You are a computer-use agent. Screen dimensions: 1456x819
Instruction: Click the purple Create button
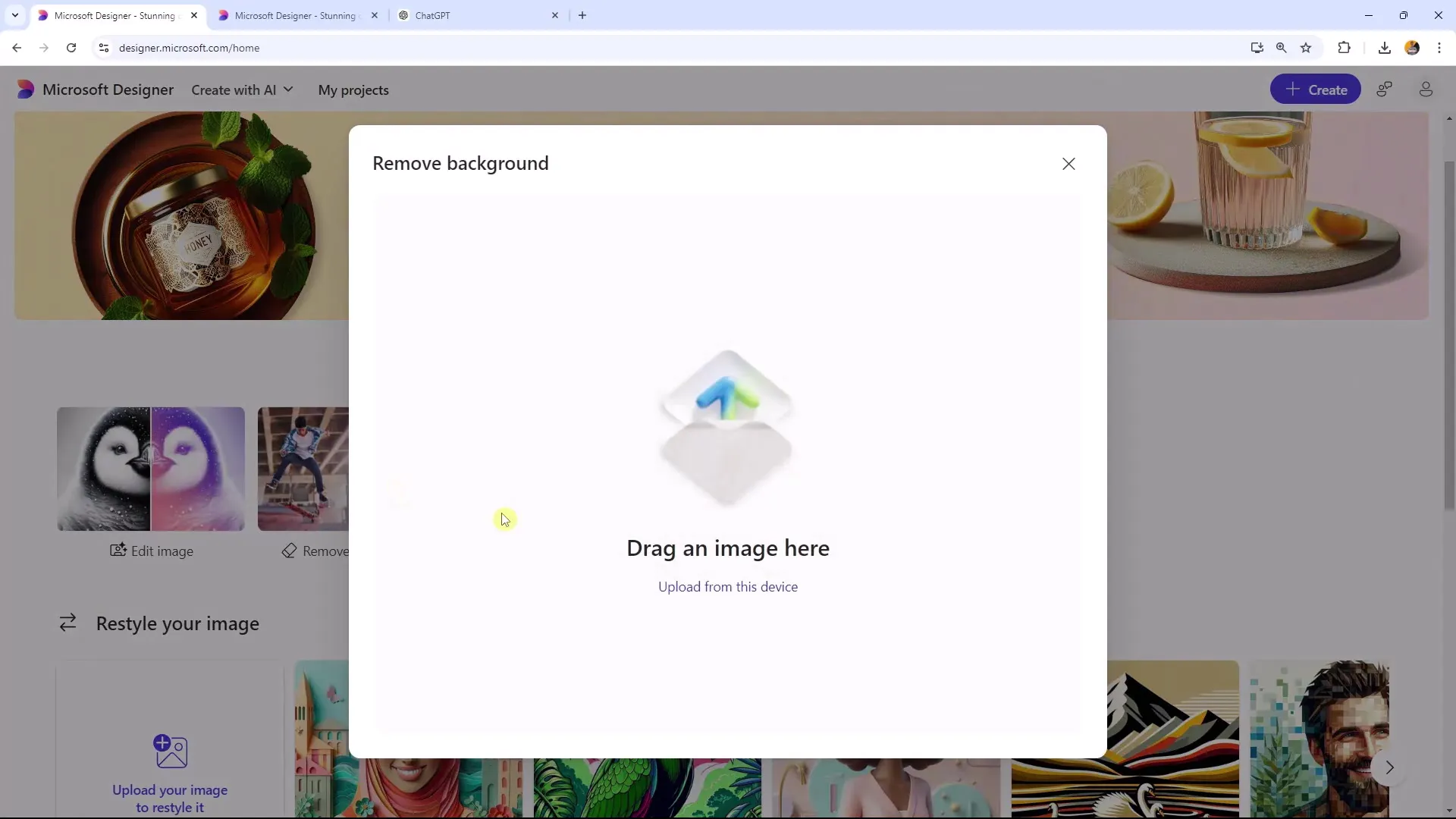pyautogui.click(x=1316, y=89)
